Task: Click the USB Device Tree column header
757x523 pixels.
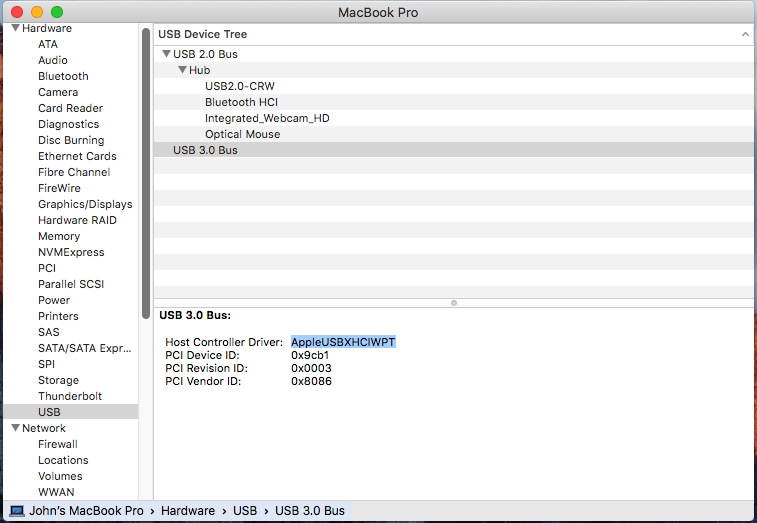Action: (x=453, y=34)
